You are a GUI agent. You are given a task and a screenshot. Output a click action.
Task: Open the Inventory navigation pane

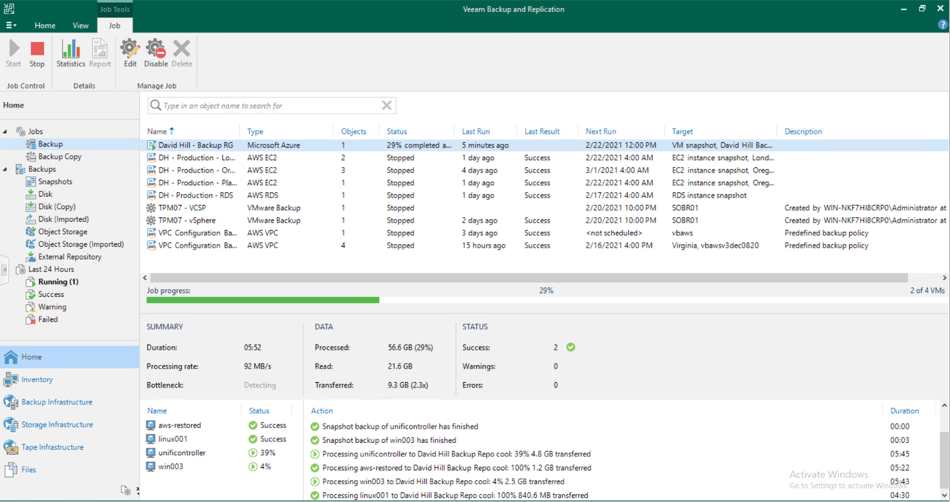pyautogui.click(x=69, y=380)
